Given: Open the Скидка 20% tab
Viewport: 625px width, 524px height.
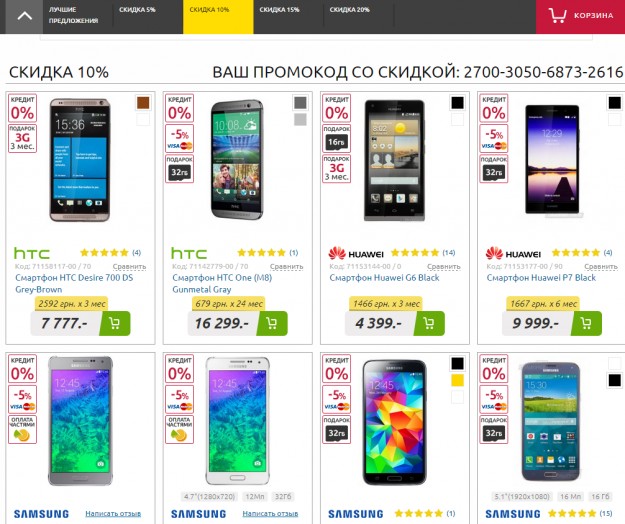Looking at the screenshot, I should pyautogui.click(x=350, y=10).
